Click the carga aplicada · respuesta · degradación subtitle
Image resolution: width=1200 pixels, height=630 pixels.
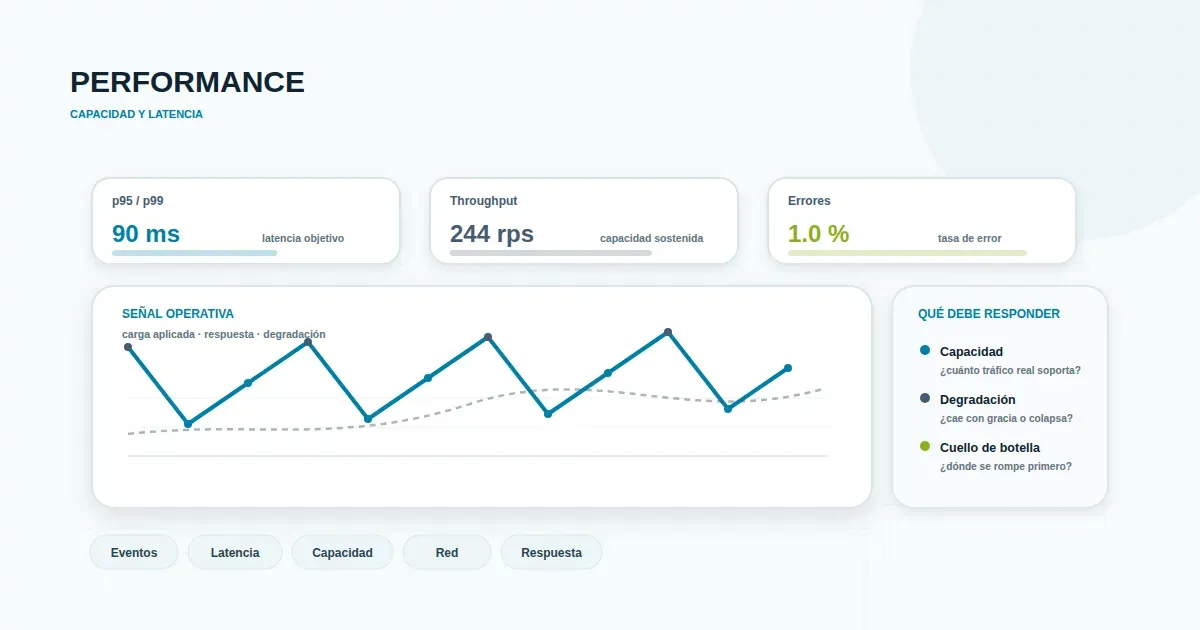click(x=224, y=334)
